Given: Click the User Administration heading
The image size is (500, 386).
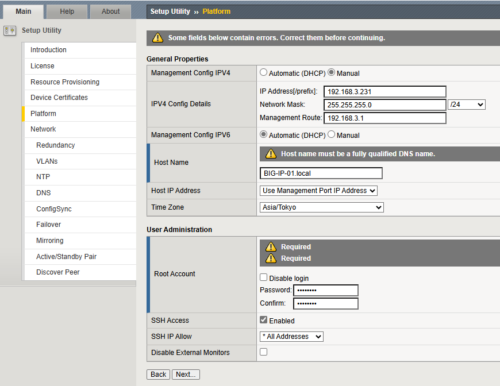Looking at the screenshot, I should point(179,230).
